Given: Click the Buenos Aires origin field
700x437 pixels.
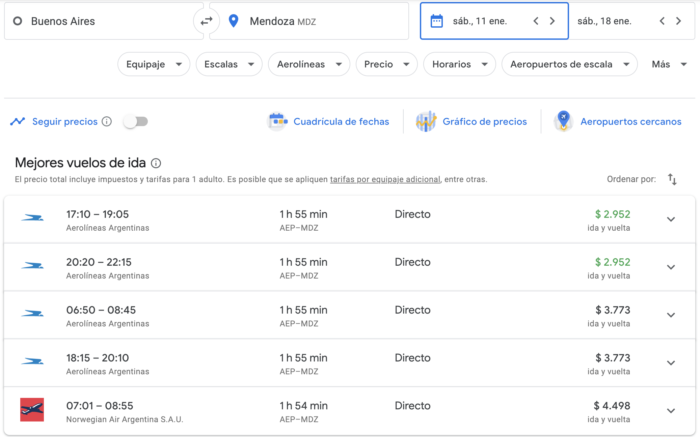Looking at the screenshot, I should point(100,21).
